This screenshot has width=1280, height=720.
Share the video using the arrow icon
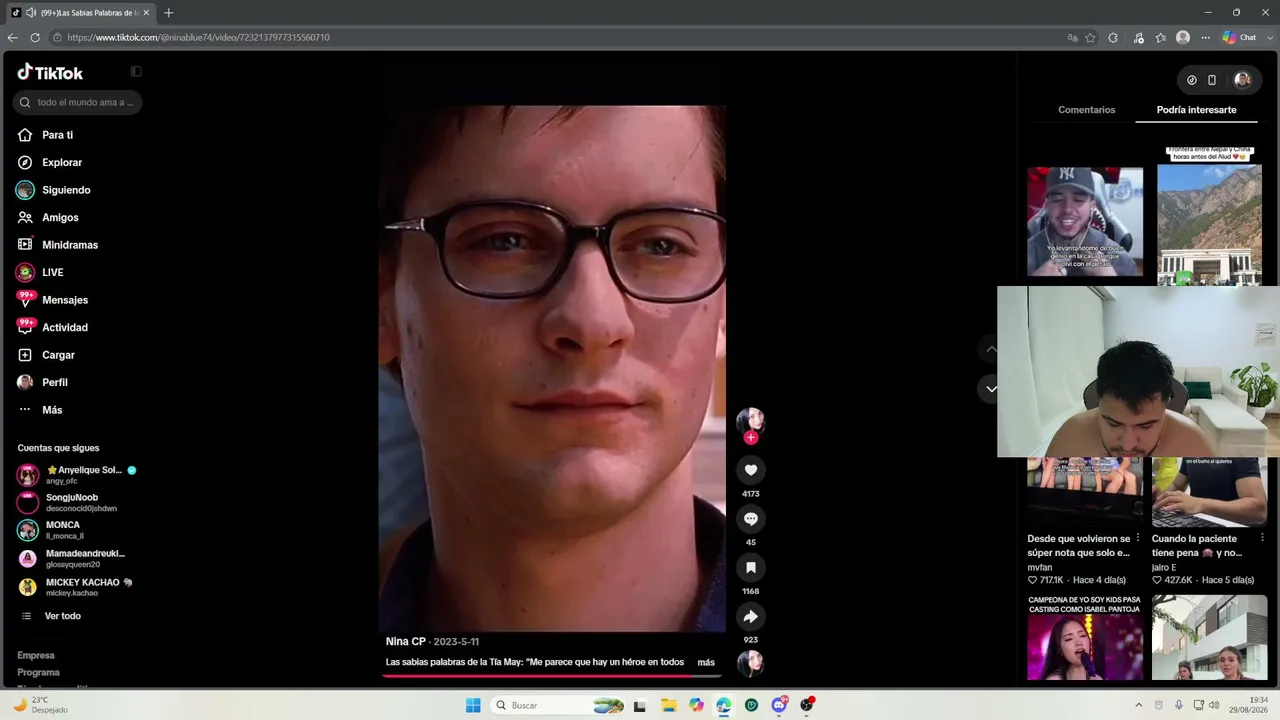pyautogui.click(x=751, y=616)
